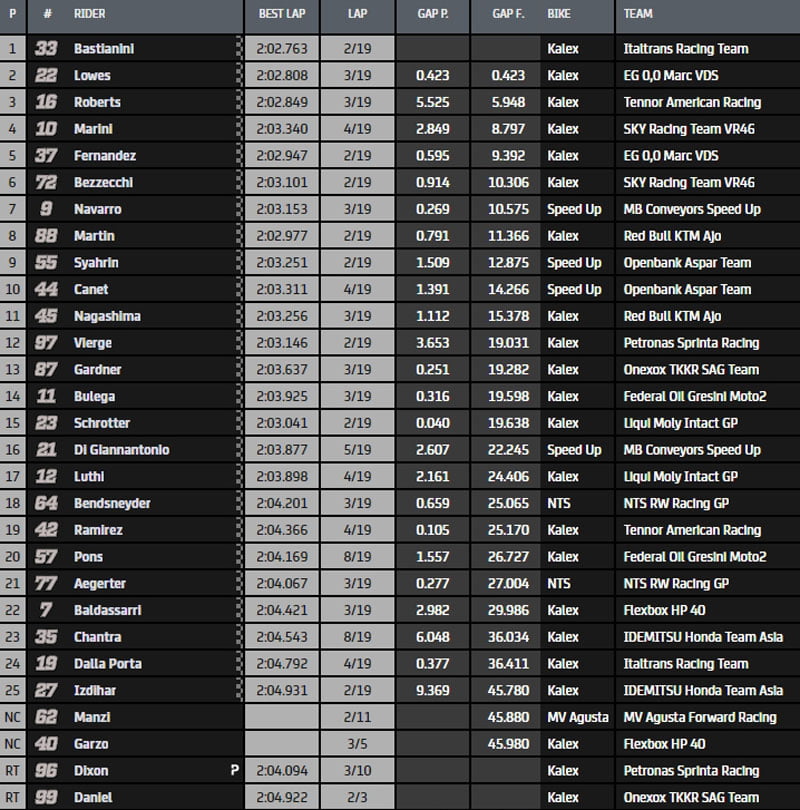Click the BIKE column header
Viewport: 800px width, 810px height.
click(561, 15)
